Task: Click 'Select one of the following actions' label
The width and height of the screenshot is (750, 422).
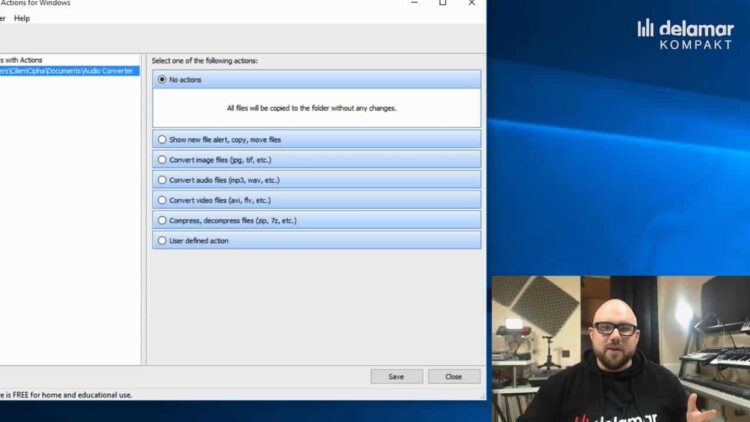Action: tap(205, 61)
